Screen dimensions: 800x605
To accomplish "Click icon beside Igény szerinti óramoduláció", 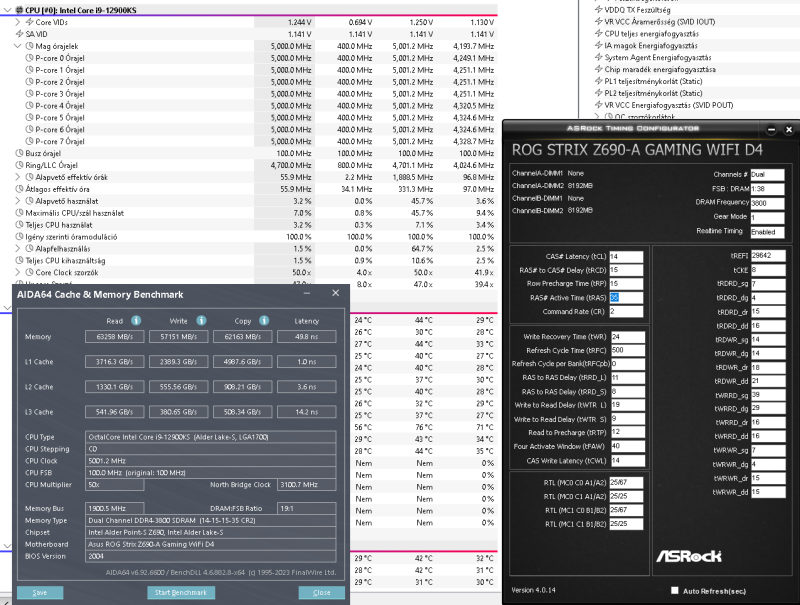I will click(19, 237).
